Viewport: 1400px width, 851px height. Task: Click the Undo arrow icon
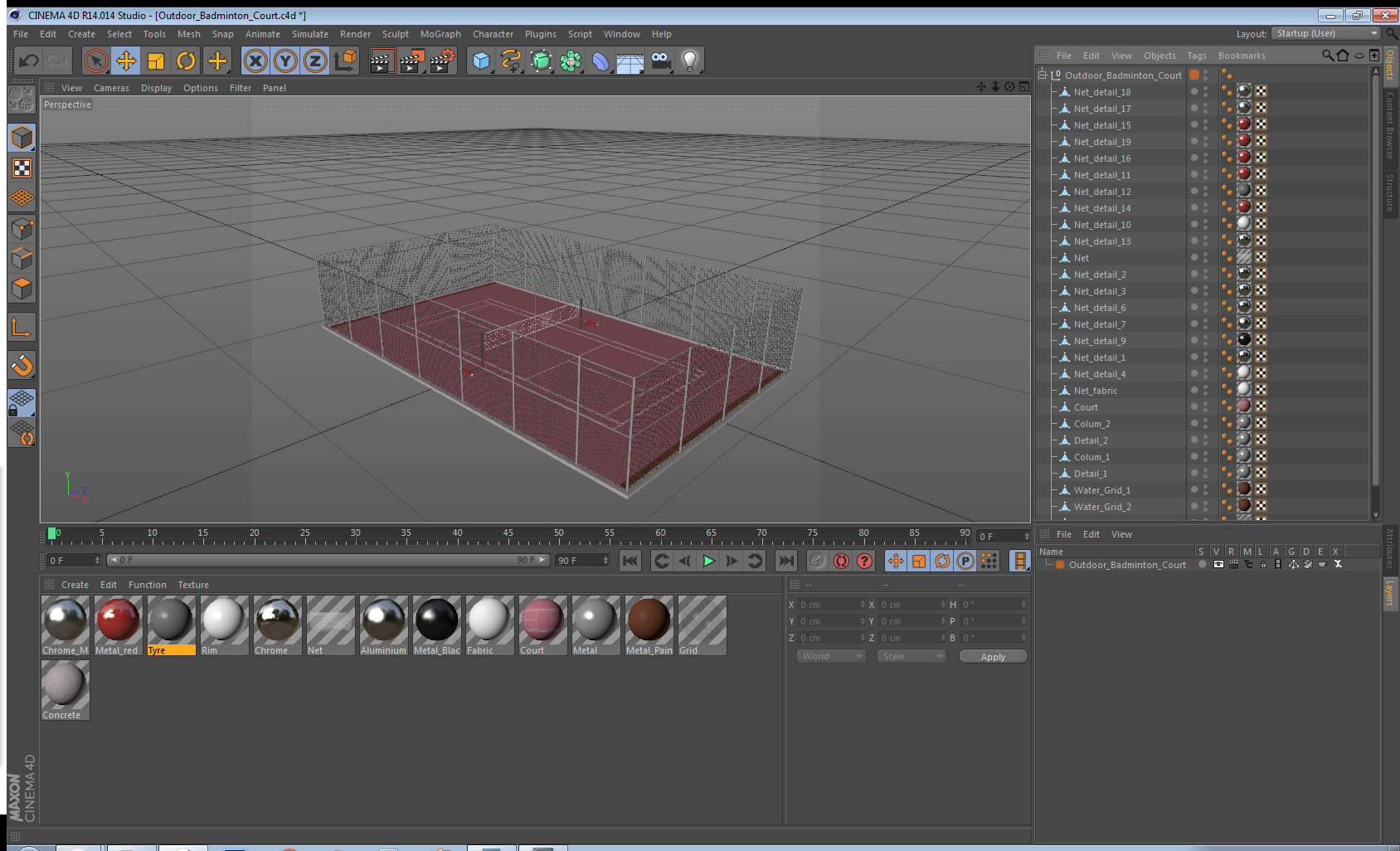pos(28,61)
